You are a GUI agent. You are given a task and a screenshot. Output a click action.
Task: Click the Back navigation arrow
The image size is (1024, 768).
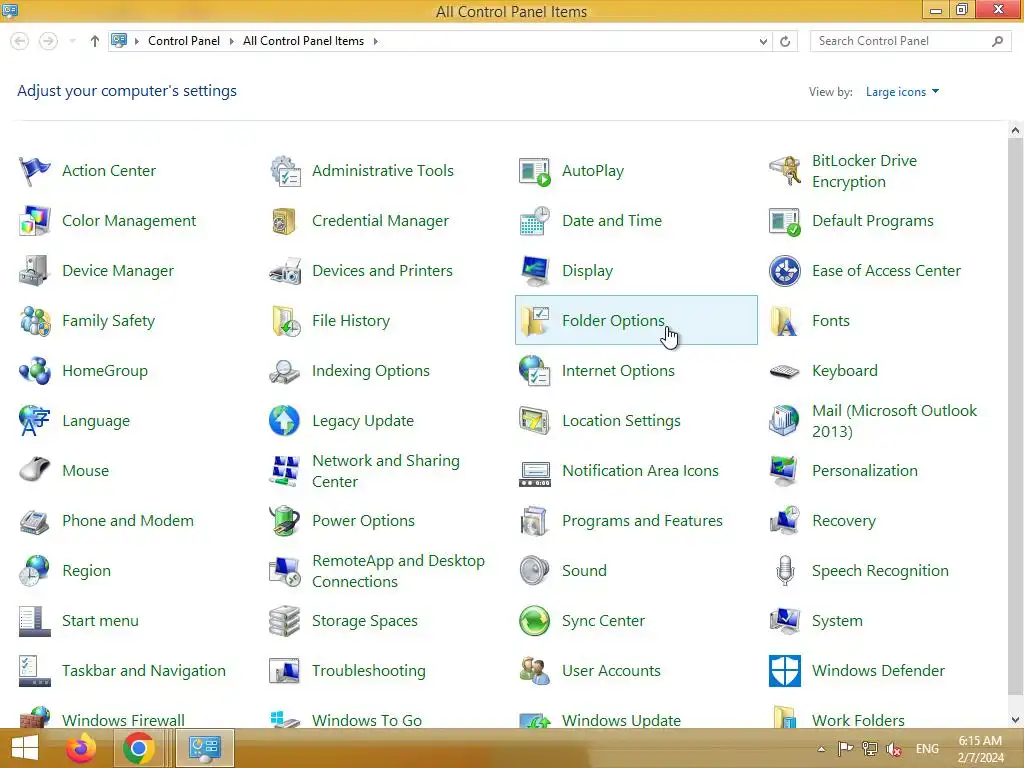20,41
